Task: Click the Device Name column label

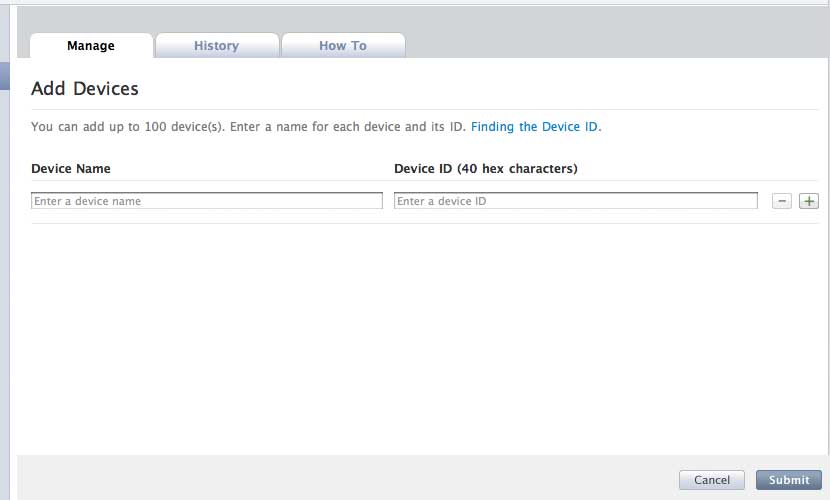Action: point(71,168)
